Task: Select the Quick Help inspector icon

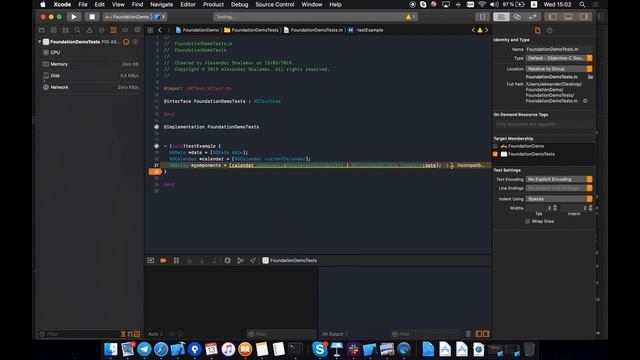Action: pyautogui.click(x=549, y=31)
